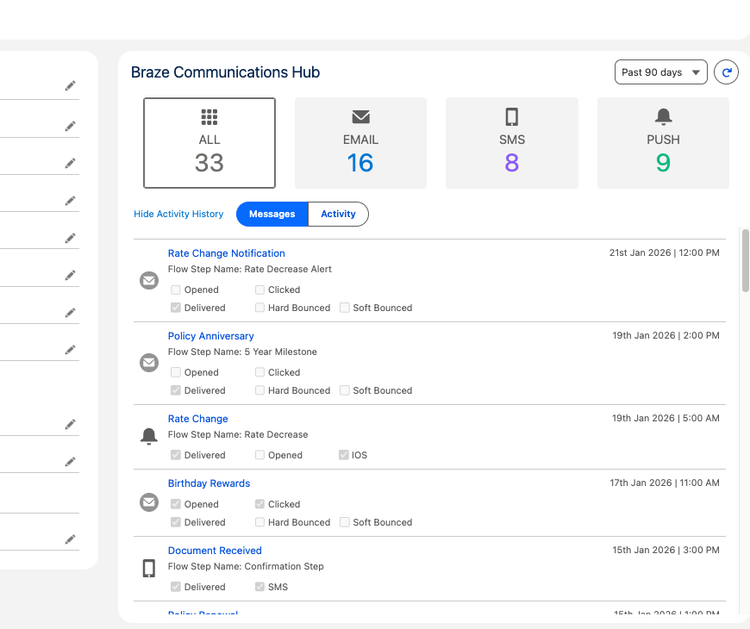Toggle Hard Bounced checkbox under Policy Anniversary
The width and height of the screenshot is (750, 629).
260,391
